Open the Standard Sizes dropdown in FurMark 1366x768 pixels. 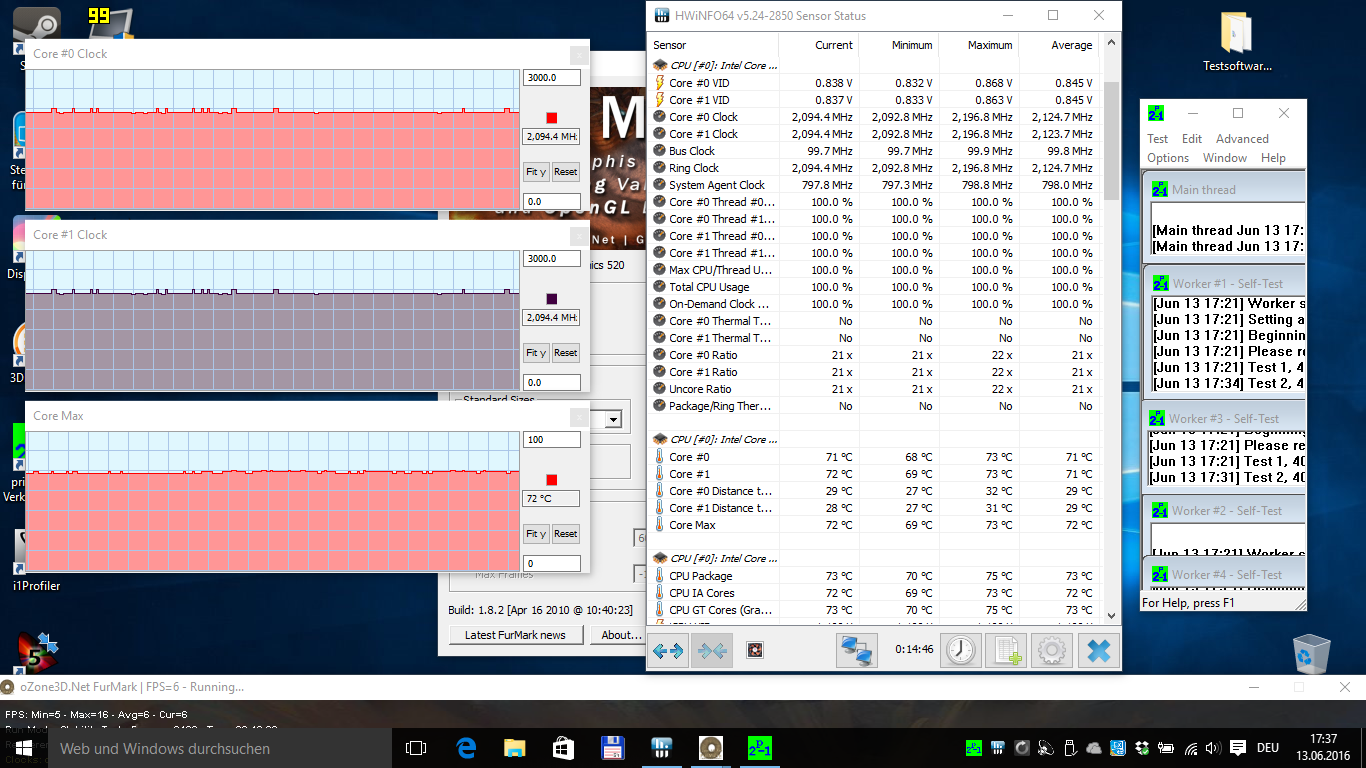(612, 419)
